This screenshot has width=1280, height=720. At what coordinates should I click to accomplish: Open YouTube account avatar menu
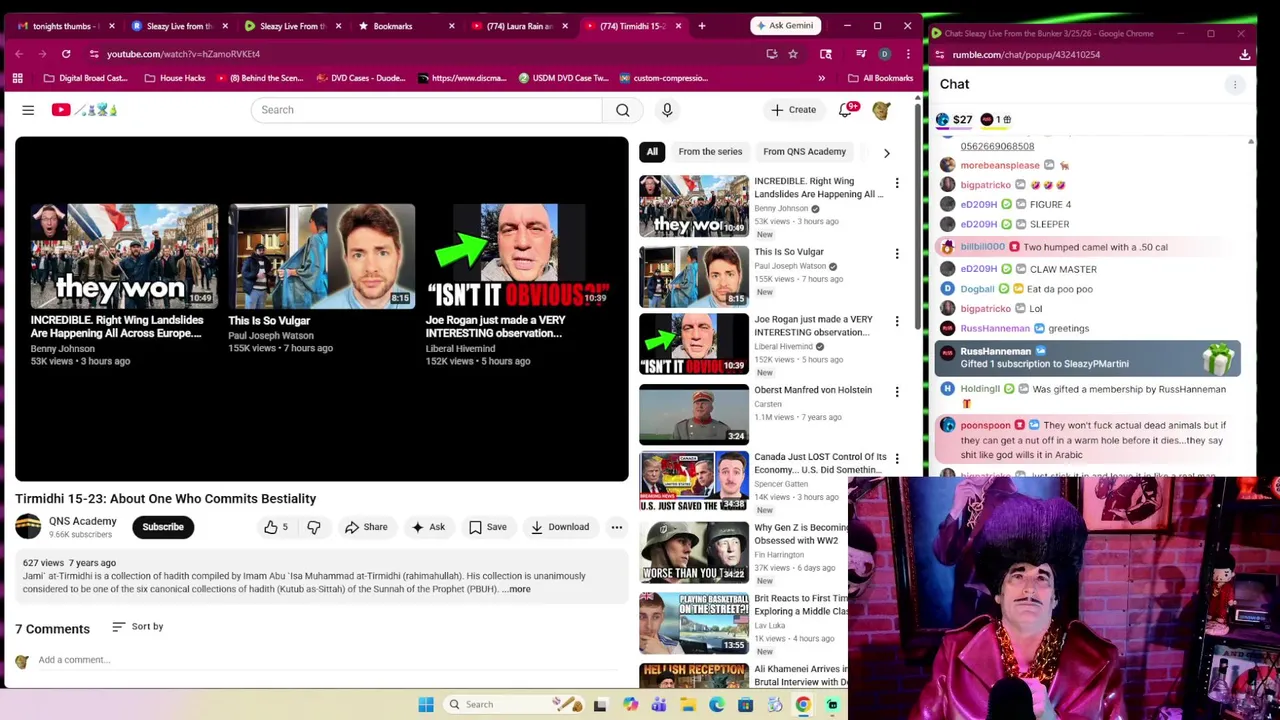coord(881,110)
